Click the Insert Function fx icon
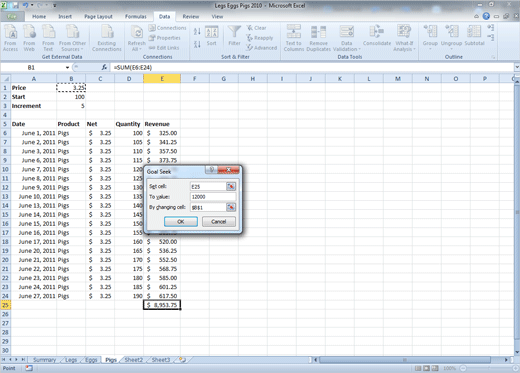The image size is (520, 373). pyautogui.click(x=104, y=68)
